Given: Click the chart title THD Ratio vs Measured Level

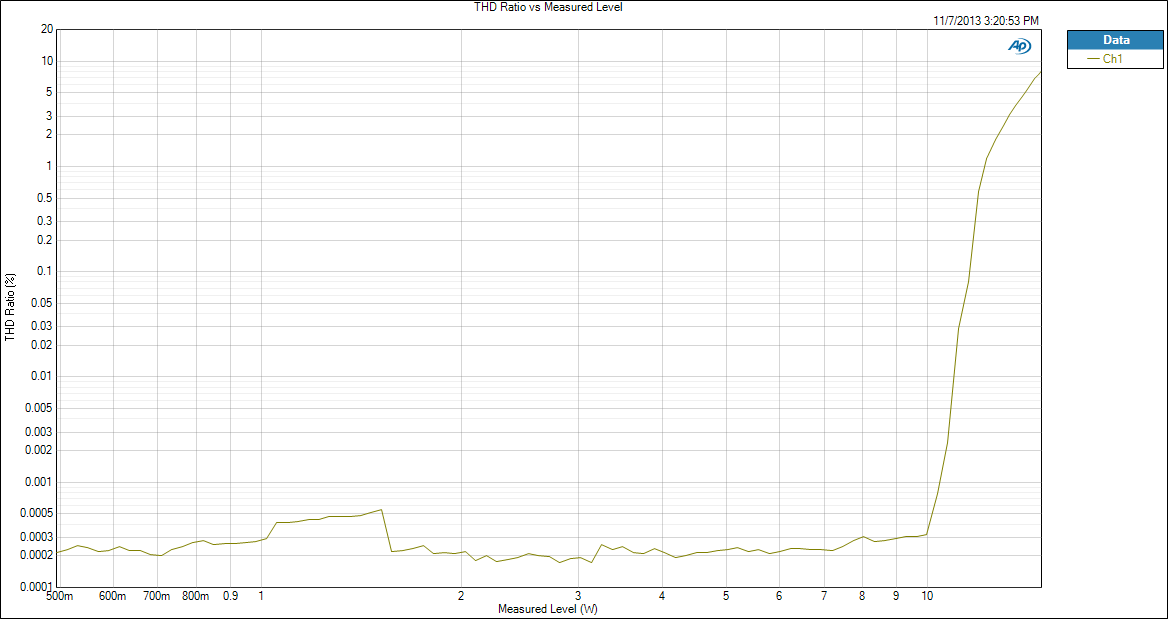Looking at the screenshot, I should 548,7.
